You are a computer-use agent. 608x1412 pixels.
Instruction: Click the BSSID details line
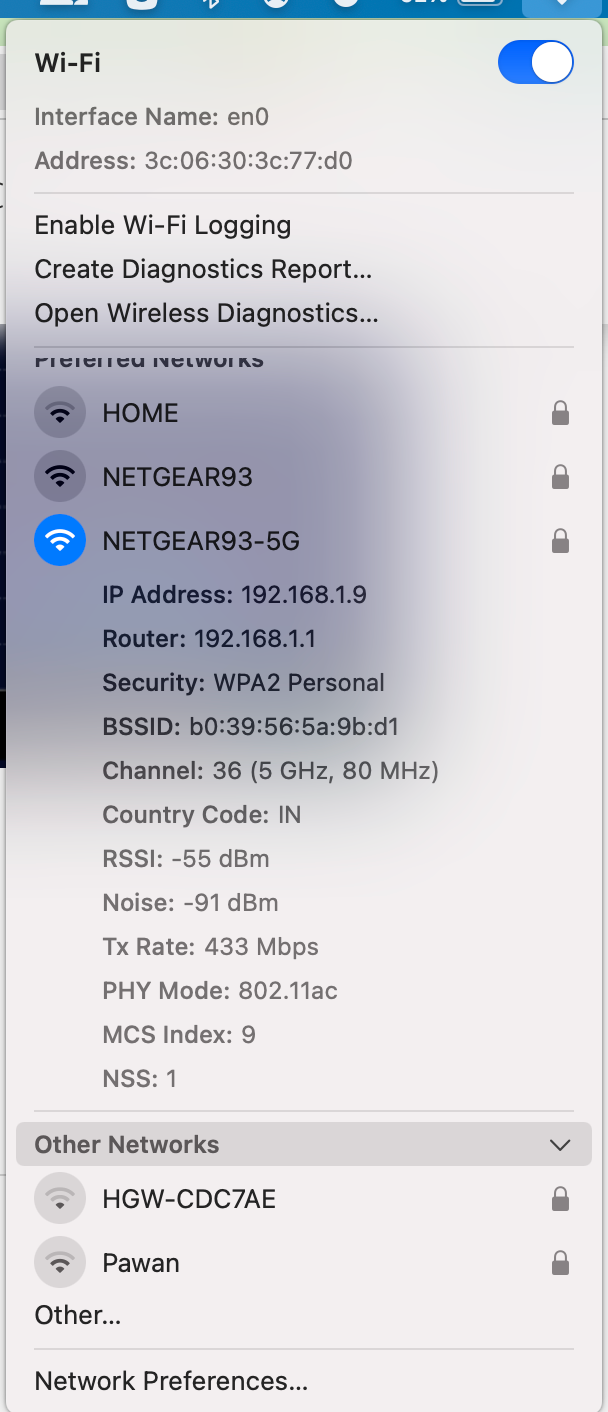(x=250, y=727)
